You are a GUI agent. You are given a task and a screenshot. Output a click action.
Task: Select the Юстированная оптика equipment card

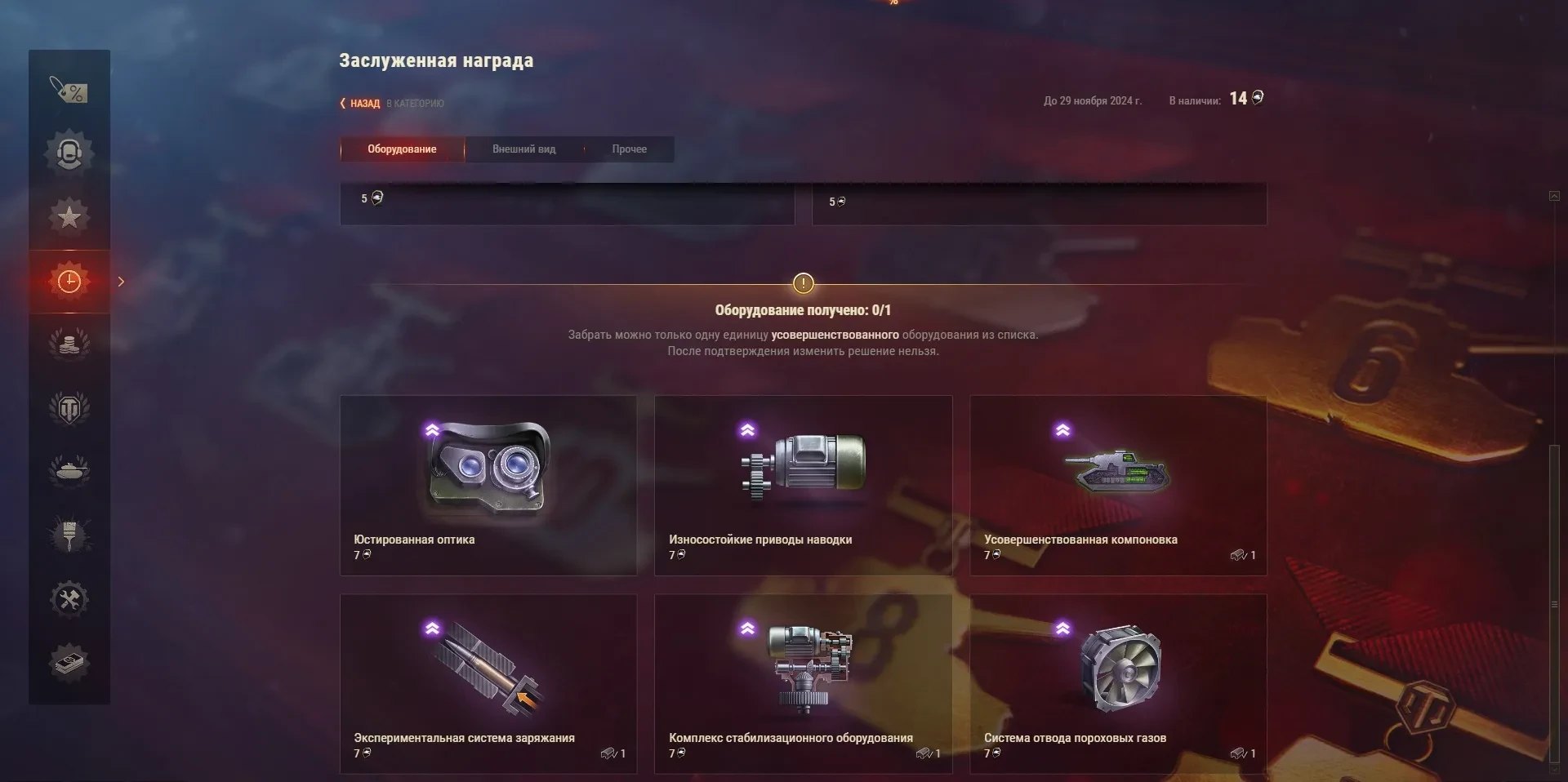coord(488,486)
